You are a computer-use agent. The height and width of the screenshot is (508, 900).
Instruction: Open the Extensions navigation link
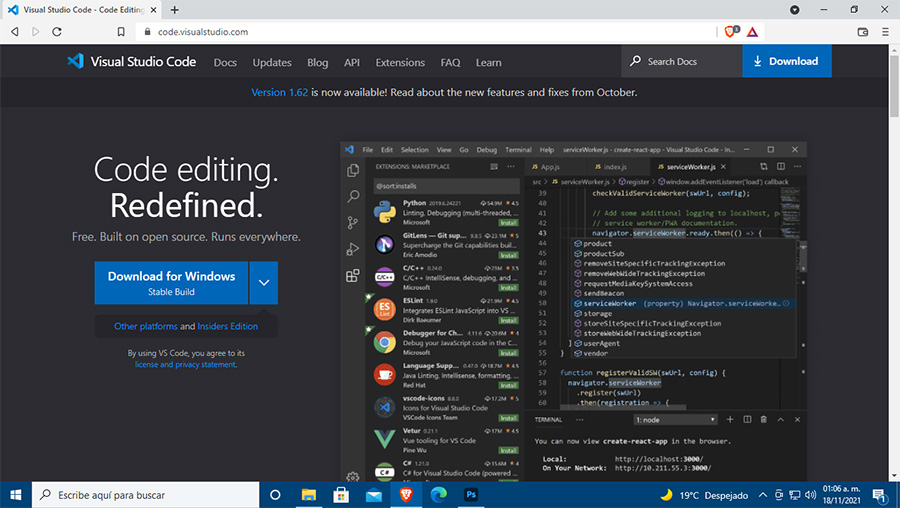coord(400,63)
